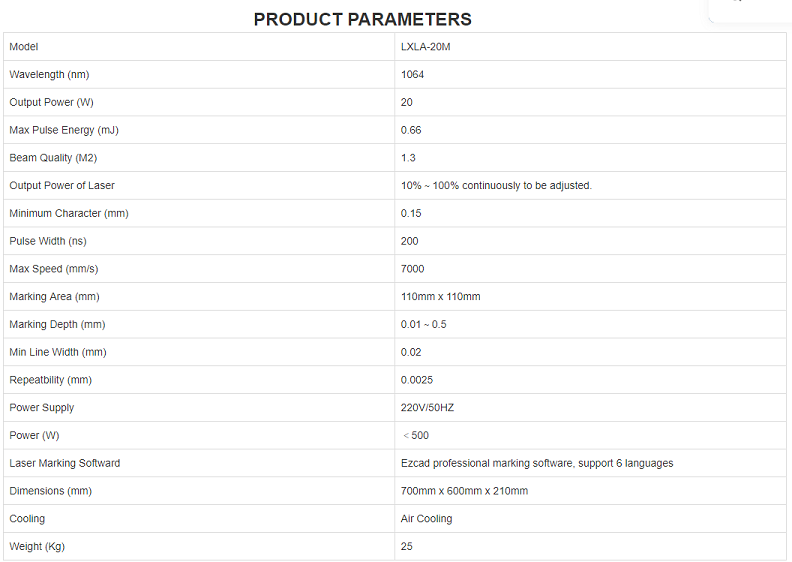792x562 pixels.
Task: Select the 110mm x 110mm marking area
Action: click(x=440, y=297)
